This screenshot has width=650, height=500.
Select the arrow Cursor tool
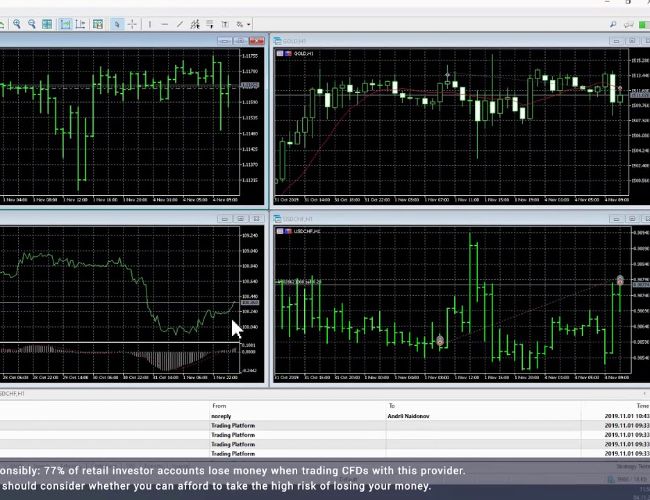(x=117, y=24)
